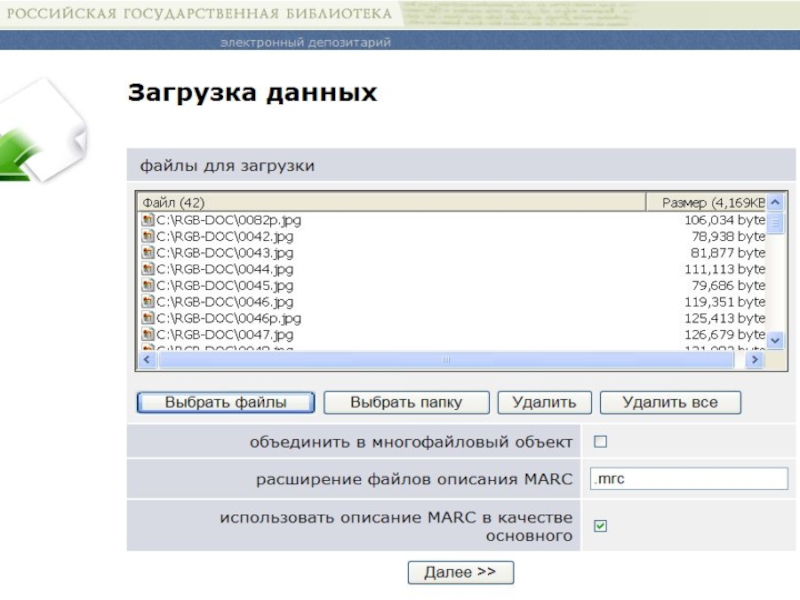Sort by the 'Файл (42)' column header
Image resolution: width=800 pixels, height=600 pixels.
pos(391,203)
